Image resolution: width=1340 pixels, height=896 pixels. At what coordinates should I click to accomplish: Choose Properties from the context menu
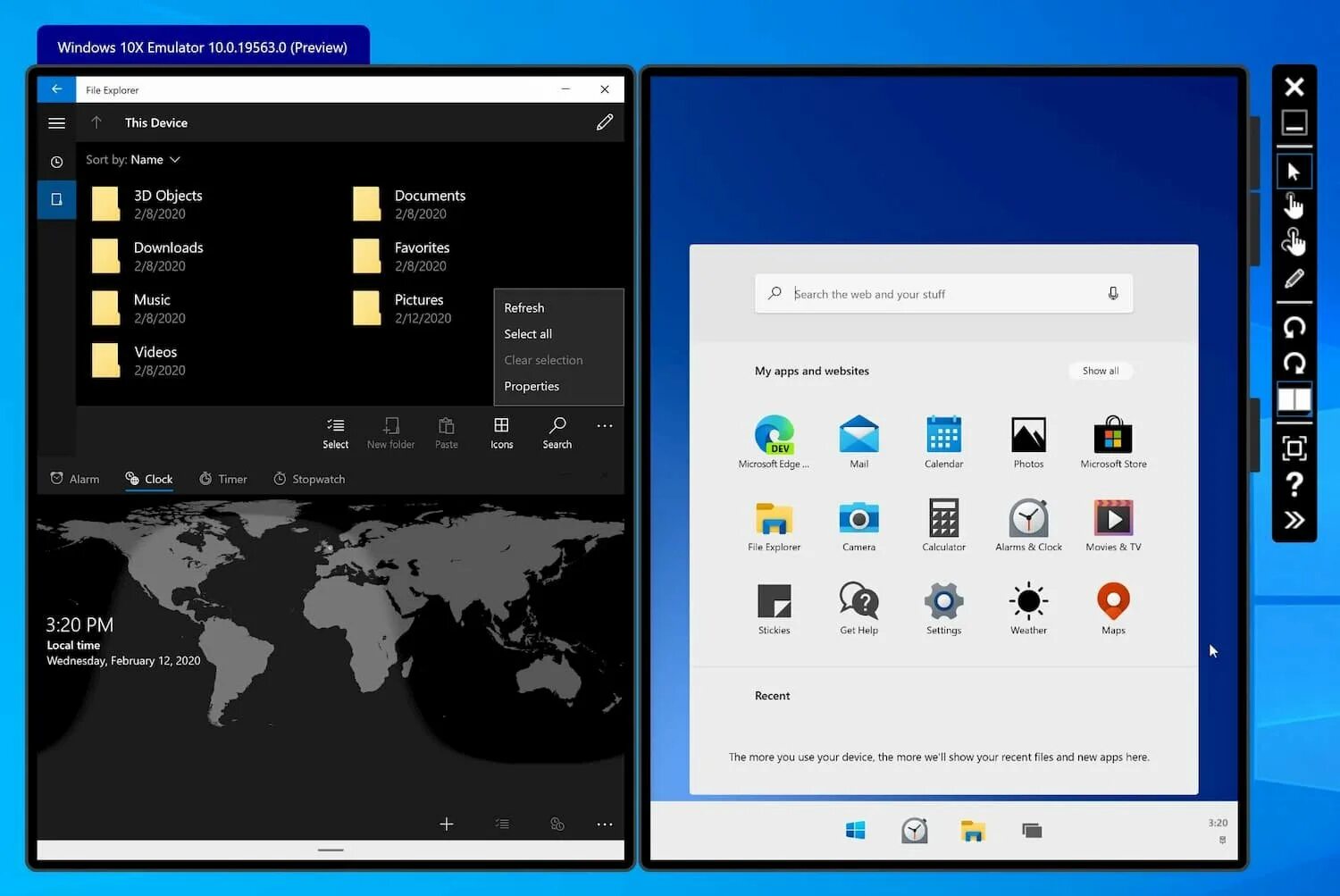558,386
